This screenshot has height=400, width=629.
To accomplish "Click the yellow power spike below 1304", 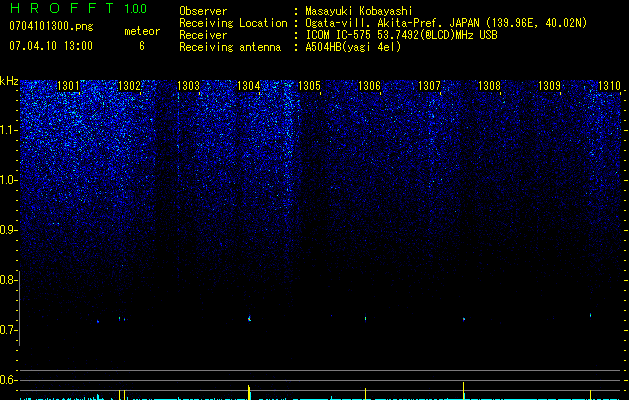I will pyautogui.click(x=249, y=392).
